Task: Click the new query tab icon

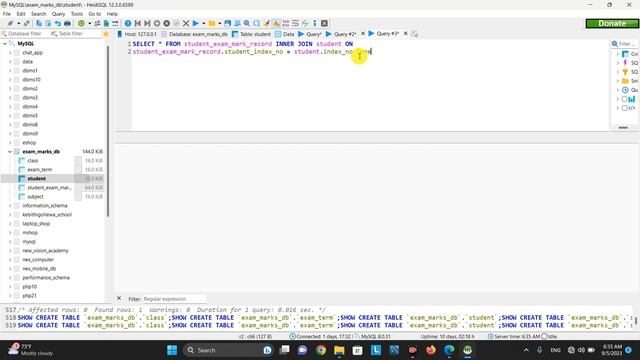Action: (x=414, y=34)
